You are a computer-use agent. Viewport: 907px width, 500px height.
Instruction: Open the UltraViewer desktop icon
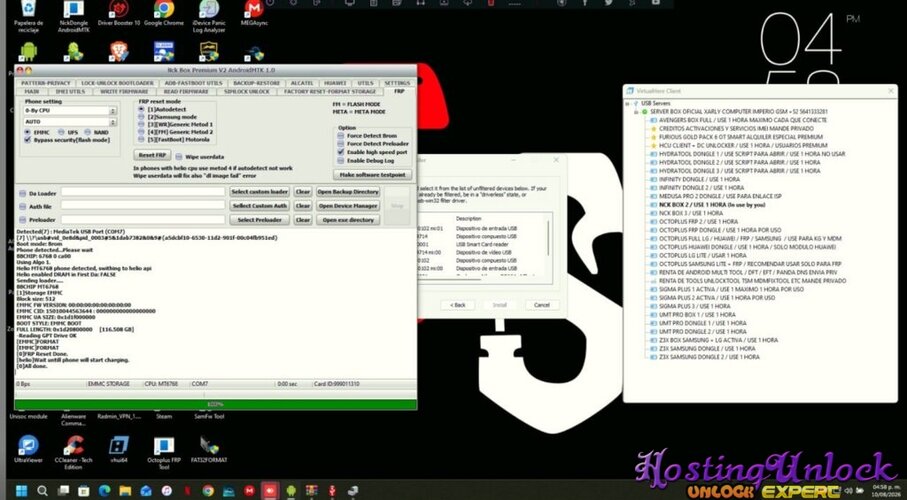pyautogui.click(x=28, y=448)
